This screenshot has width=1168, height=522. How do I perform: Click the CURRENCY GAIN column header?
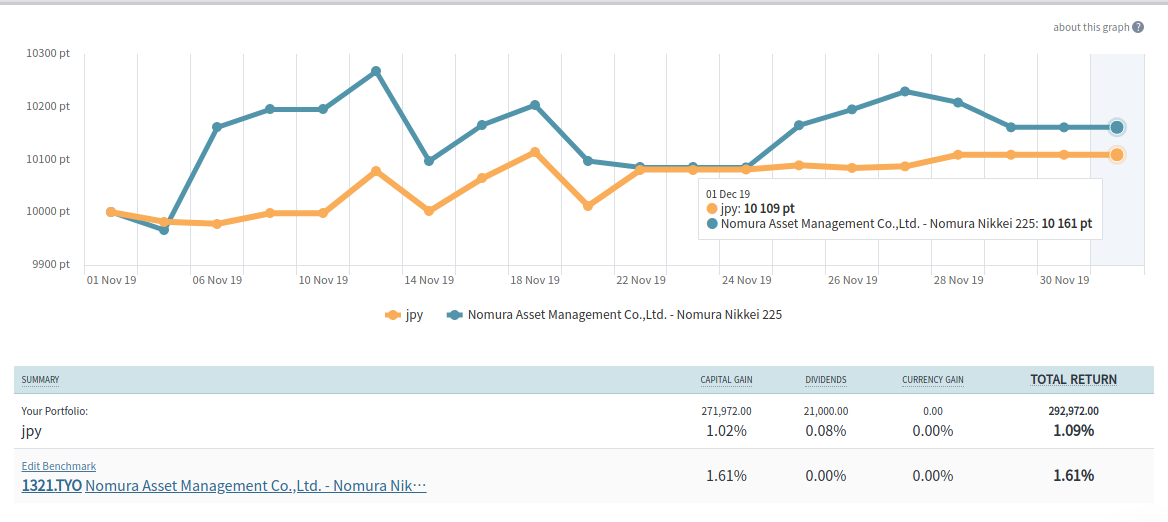click(x=932, y=380)
